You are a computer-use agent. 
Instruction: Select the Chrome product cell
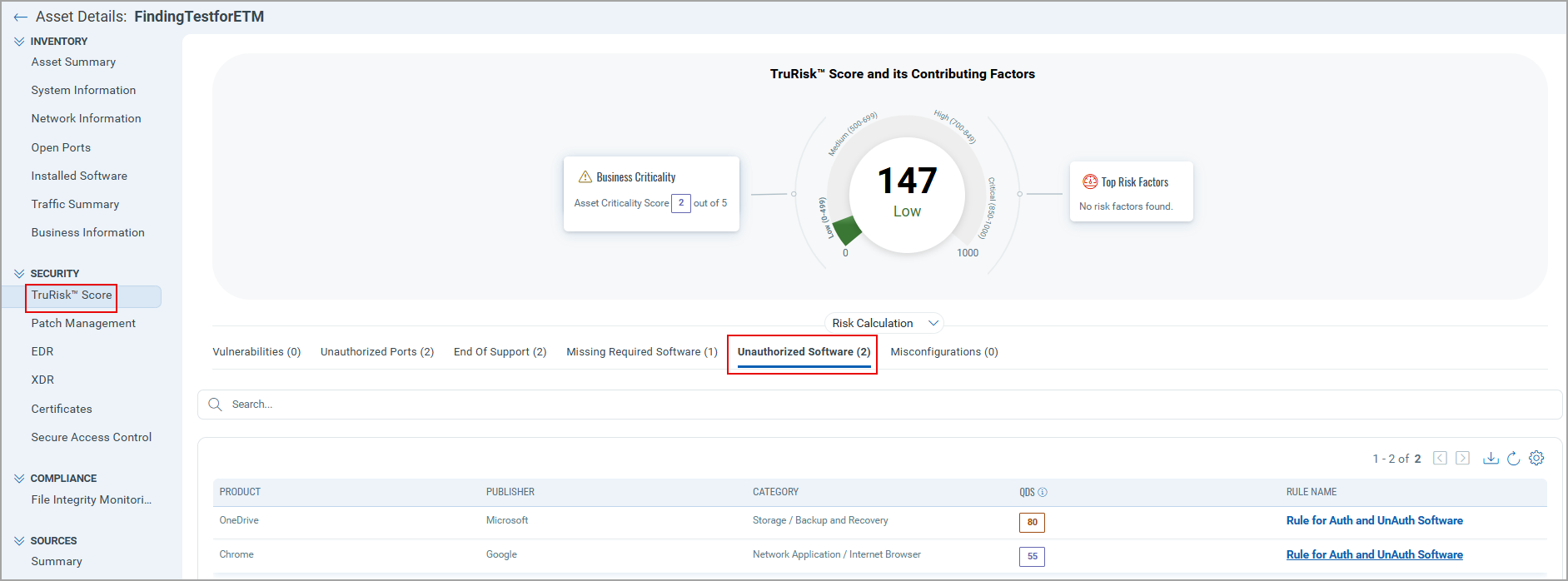click(x=236, y=554)
